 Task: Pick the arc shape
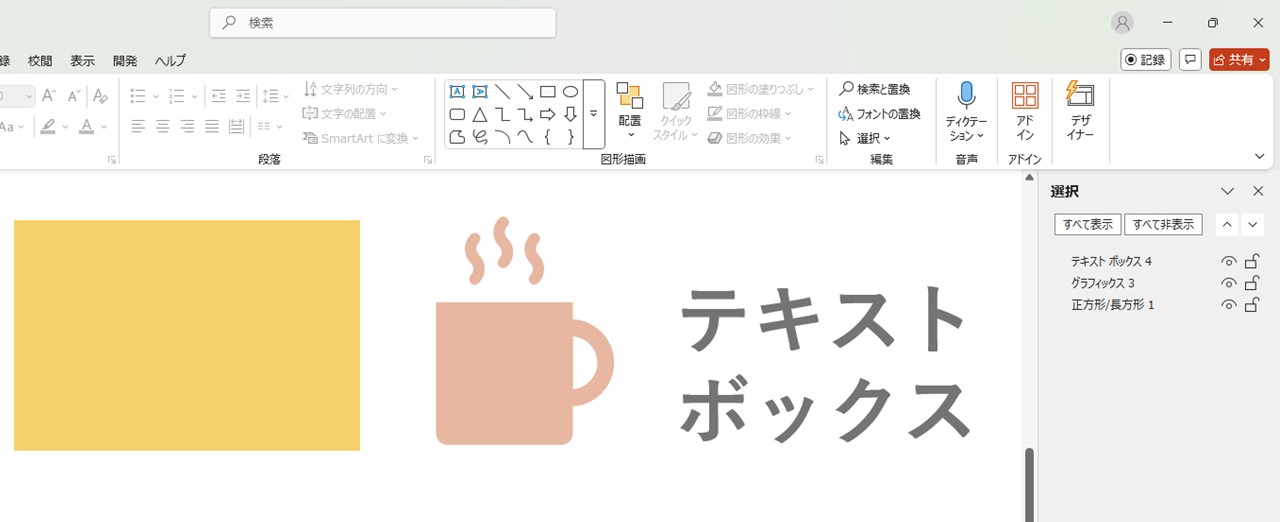pyautogui.click(x=503, y=137)
